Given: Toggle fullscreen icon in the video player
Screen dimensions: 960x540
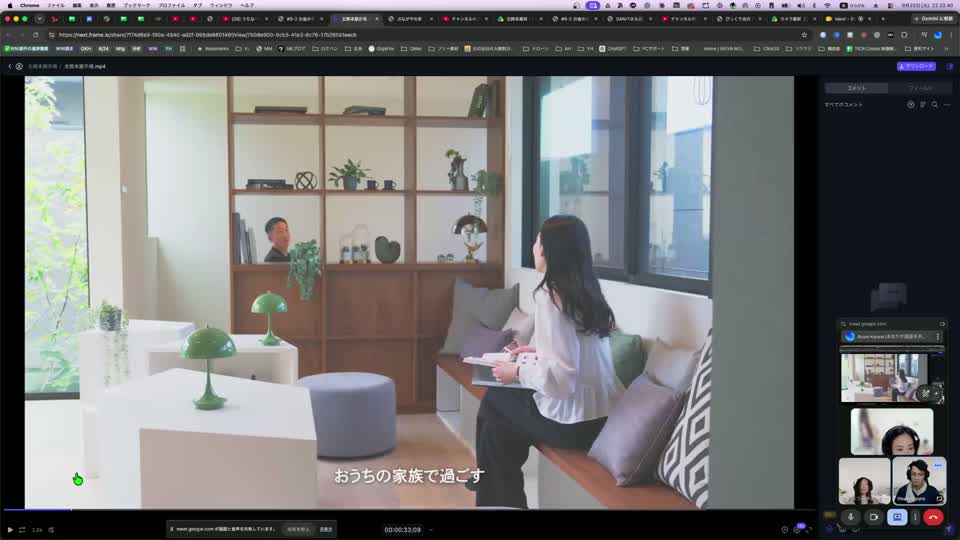Looking at the screenshot, I should click(809, 530).
